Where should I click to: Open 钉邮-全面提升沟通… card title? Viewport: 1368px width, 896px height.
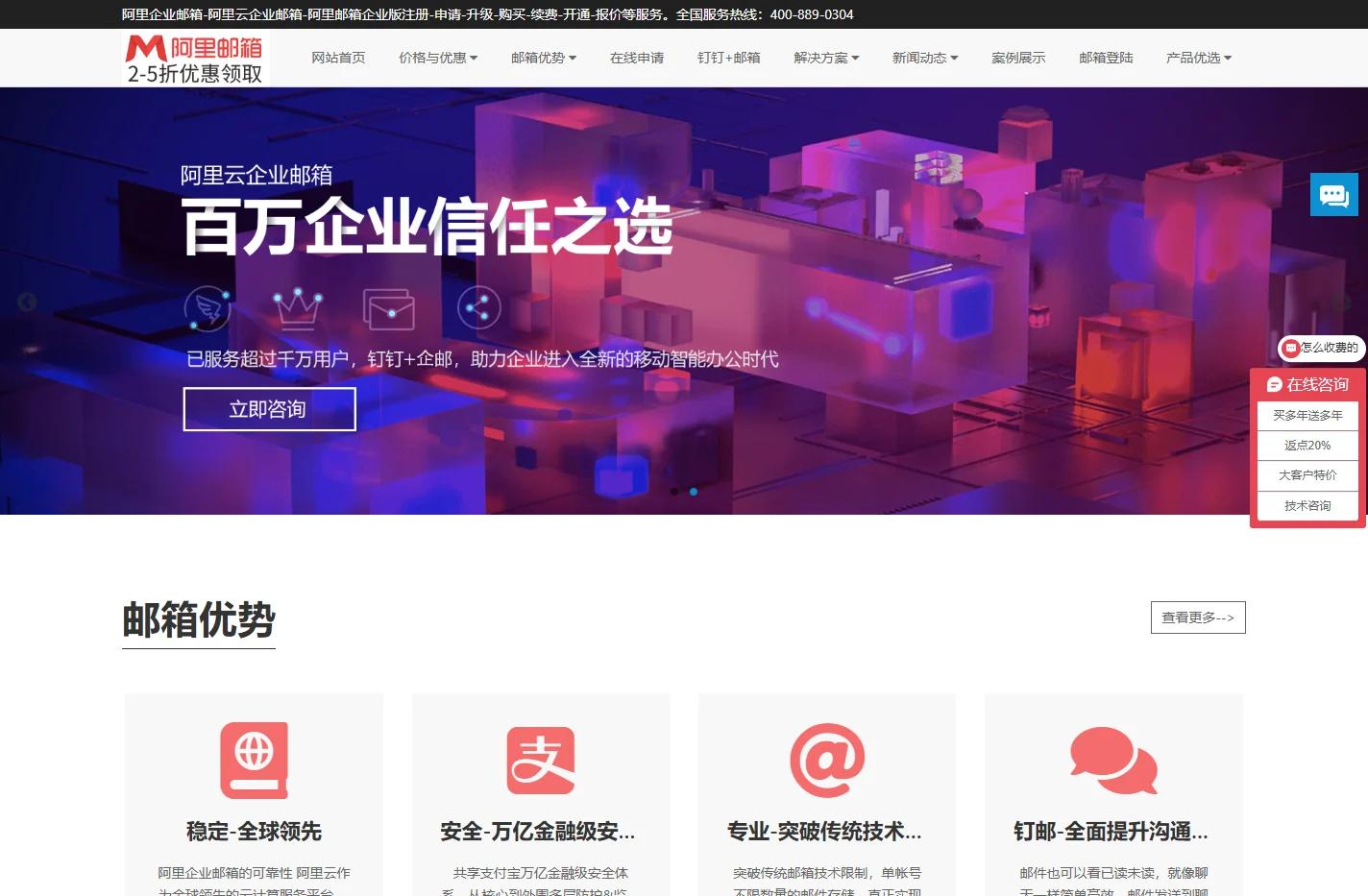coord(1111,832)
